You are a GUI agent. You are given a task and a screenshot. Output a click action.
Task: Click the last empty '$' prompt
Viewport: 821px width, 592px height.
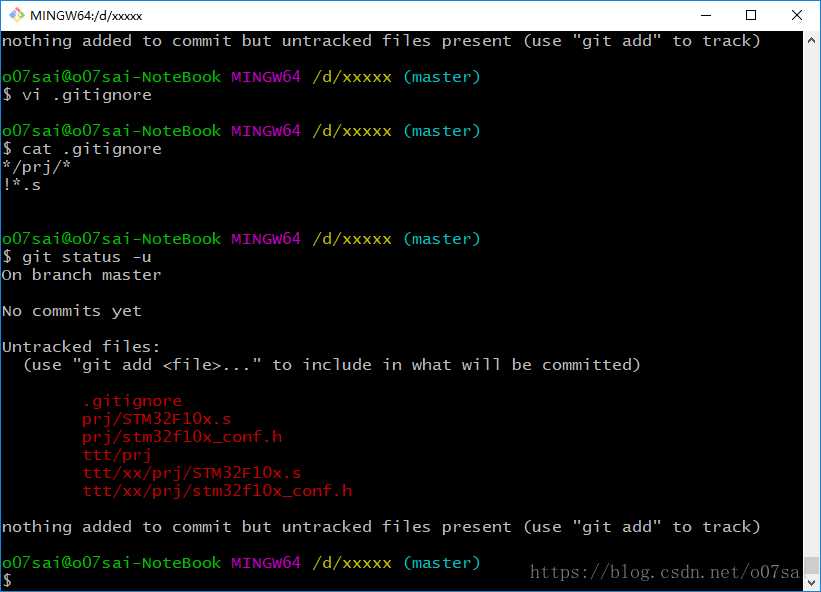click(7, 580)
